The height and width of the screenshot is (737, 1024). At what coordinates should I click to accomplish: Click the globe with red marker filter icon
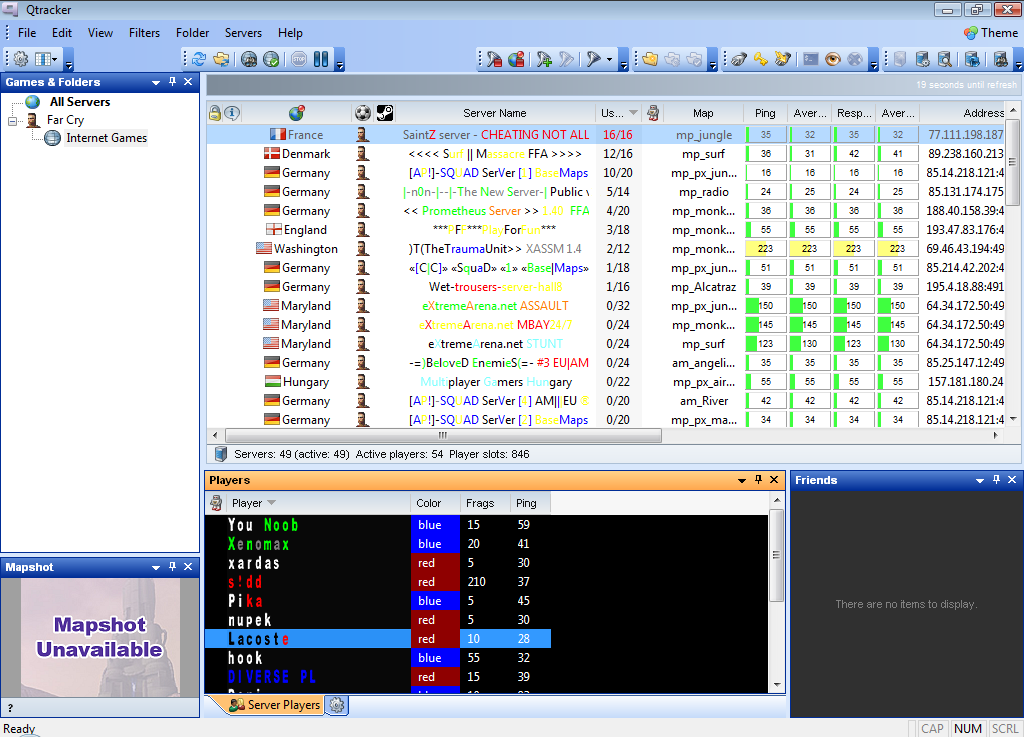(517, 59)
